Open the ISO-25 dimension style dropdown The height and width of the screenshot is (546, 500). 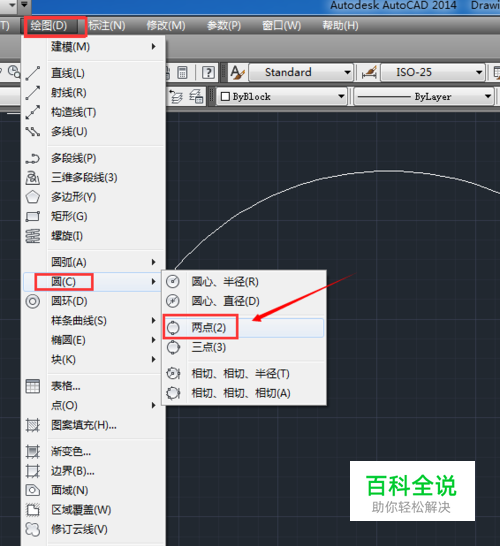(433, 72)
